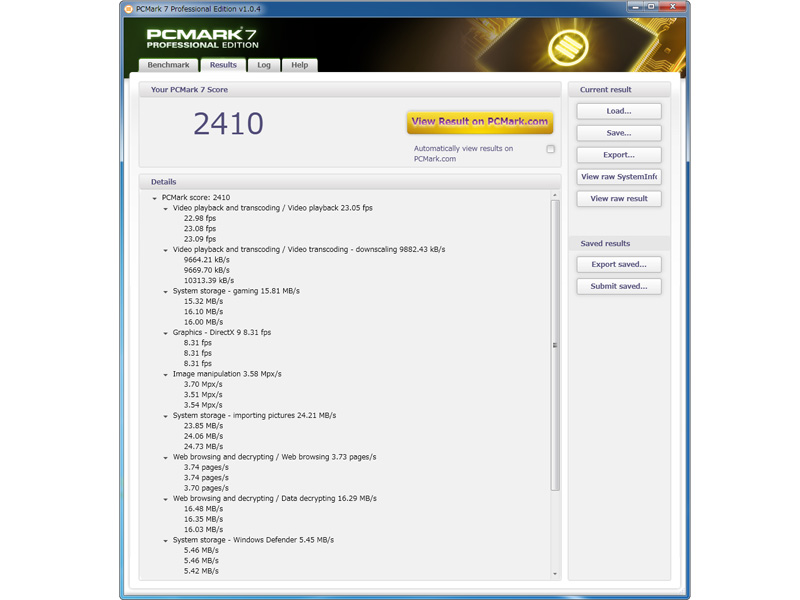Select the Results tab
This screenshot has width=800, height=600.
click(223, 65)
